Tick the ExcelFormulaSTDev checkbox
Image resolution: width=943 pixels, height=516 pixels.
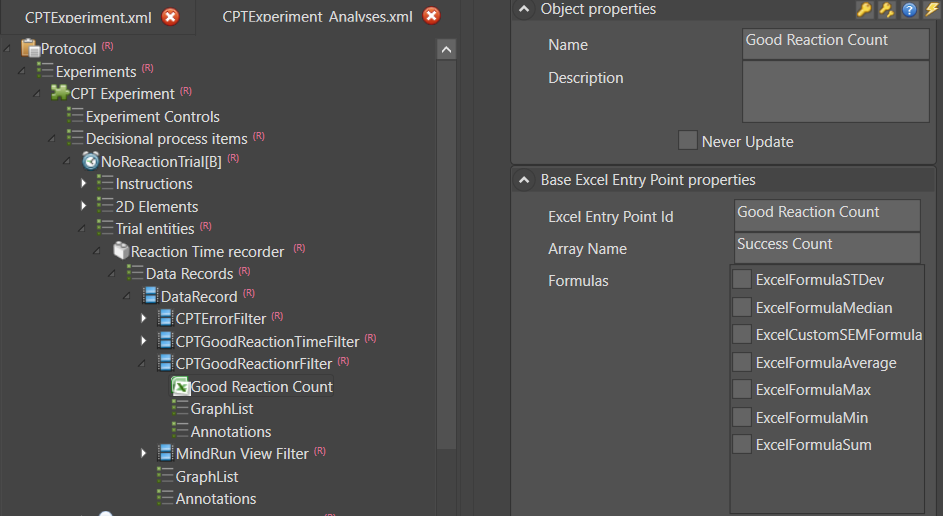coord(742,279)
